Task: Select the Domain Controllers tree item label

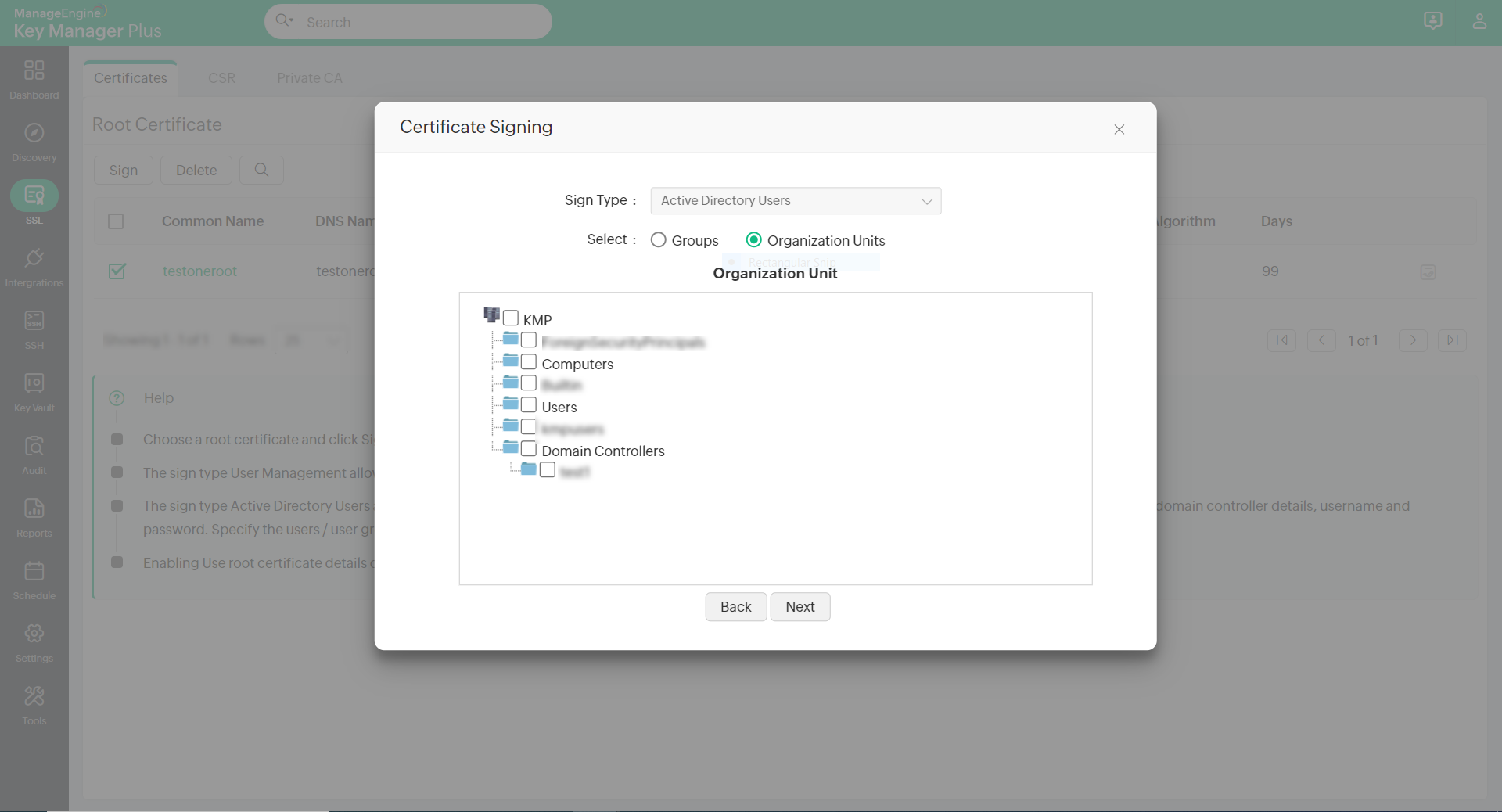Action: [603, 451]
